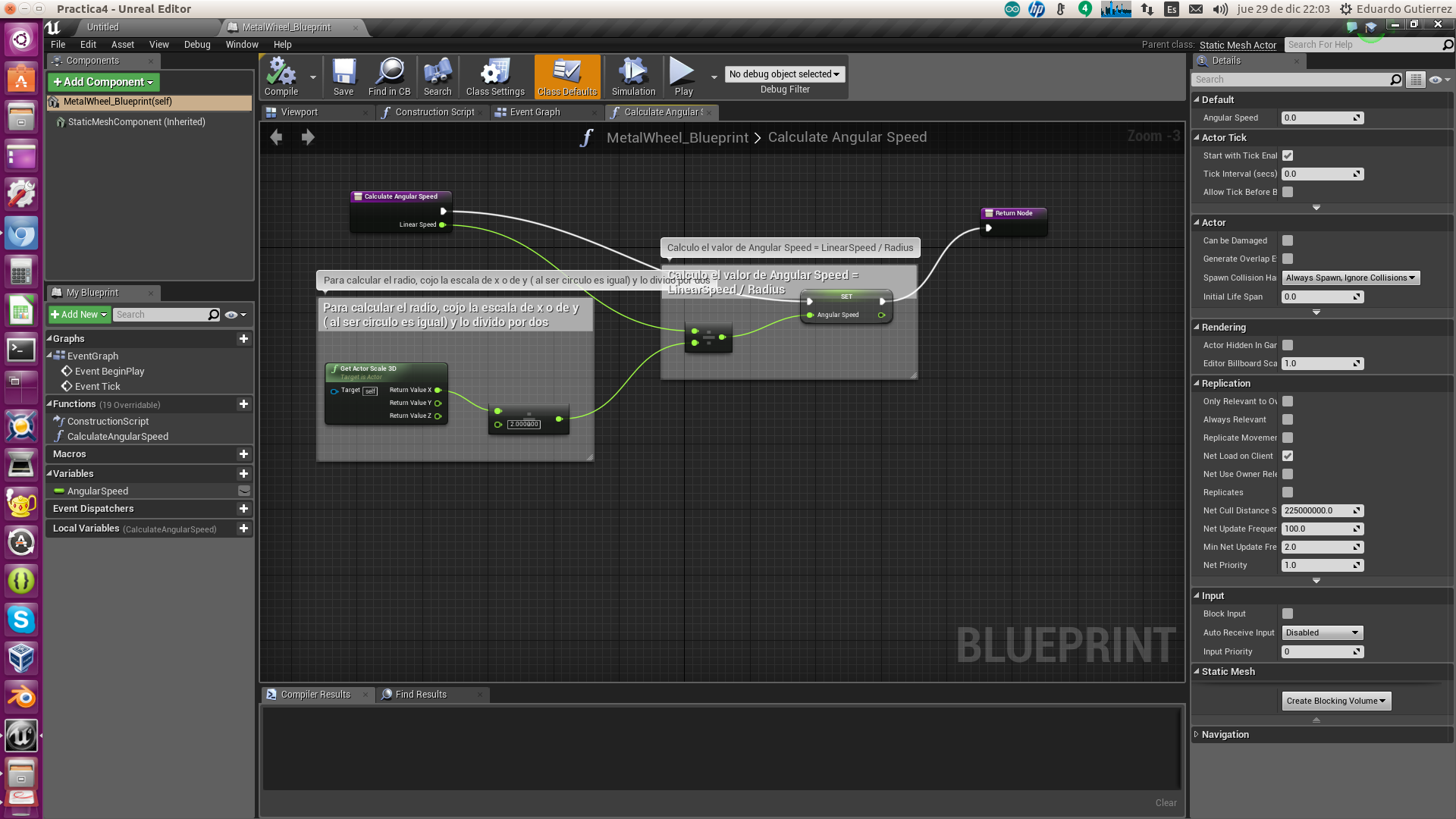
Task: Add a new Graph with plus icon
Action: click(243, 339)
